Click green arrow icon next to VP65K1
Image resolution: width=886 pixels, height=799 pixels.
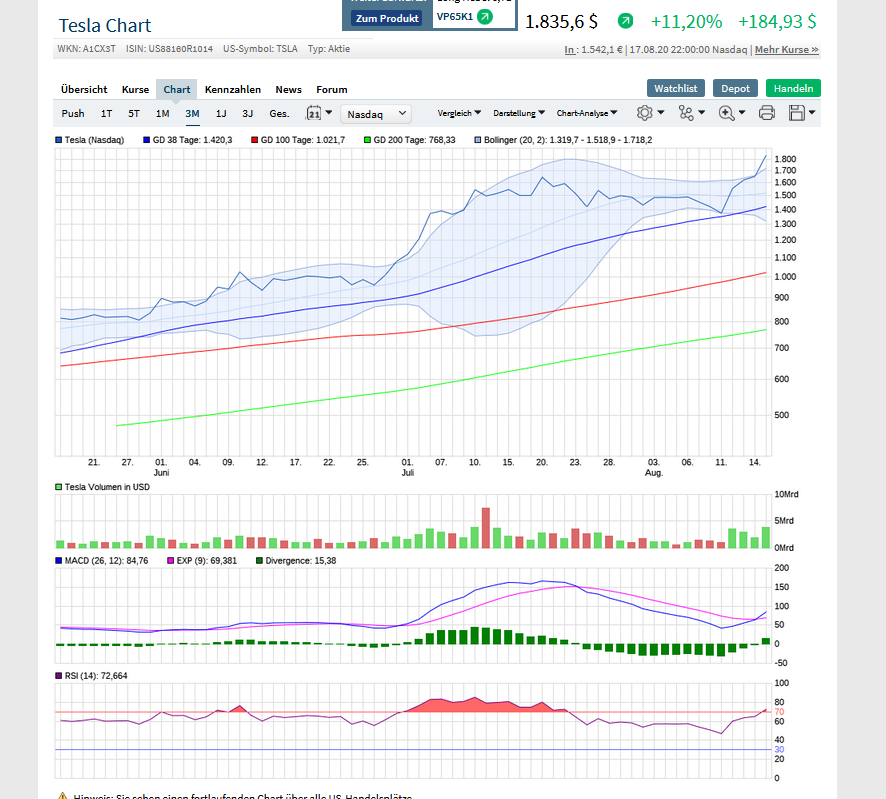pos(484,17)
